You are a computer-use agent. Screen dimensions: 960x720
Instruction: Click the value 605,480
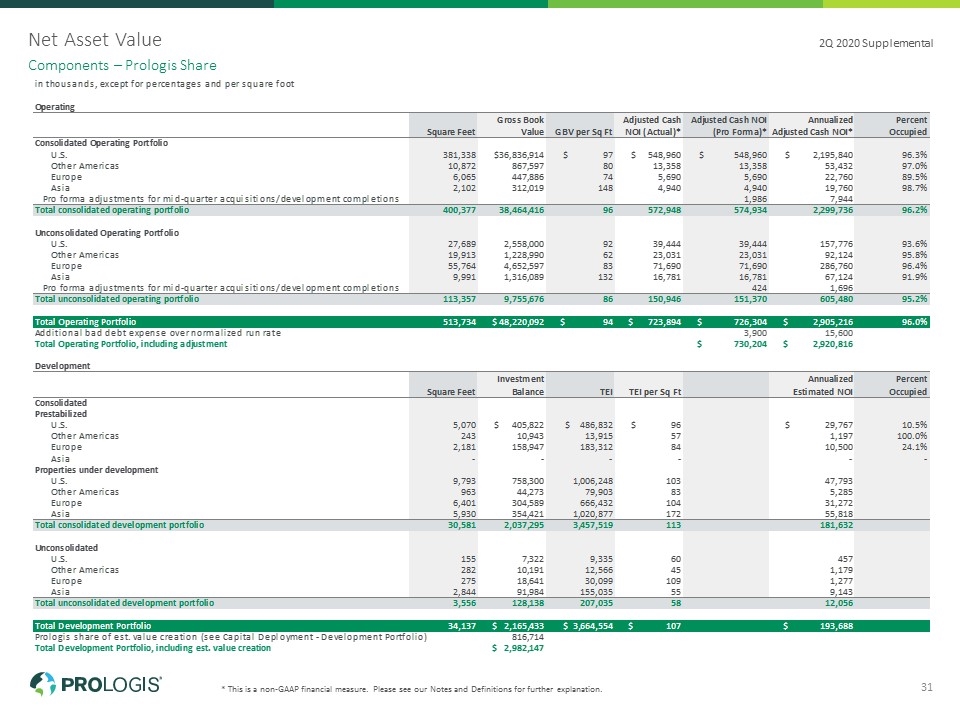click(836, 299)
